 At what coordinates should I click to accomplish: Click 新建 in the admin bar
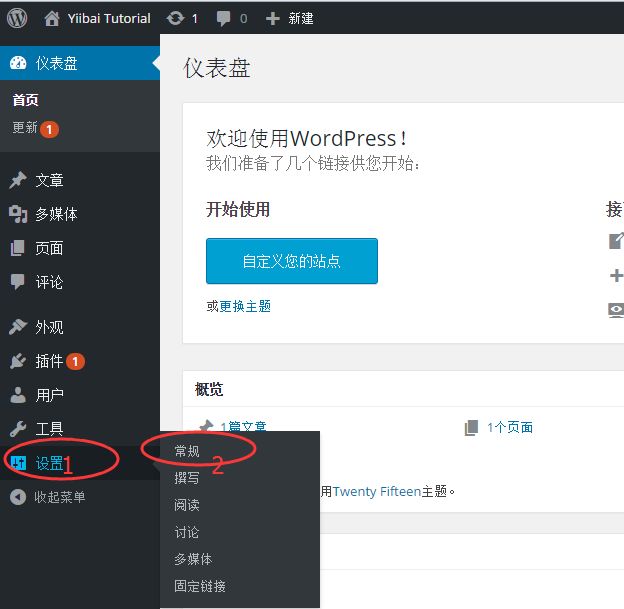(301, 18)
